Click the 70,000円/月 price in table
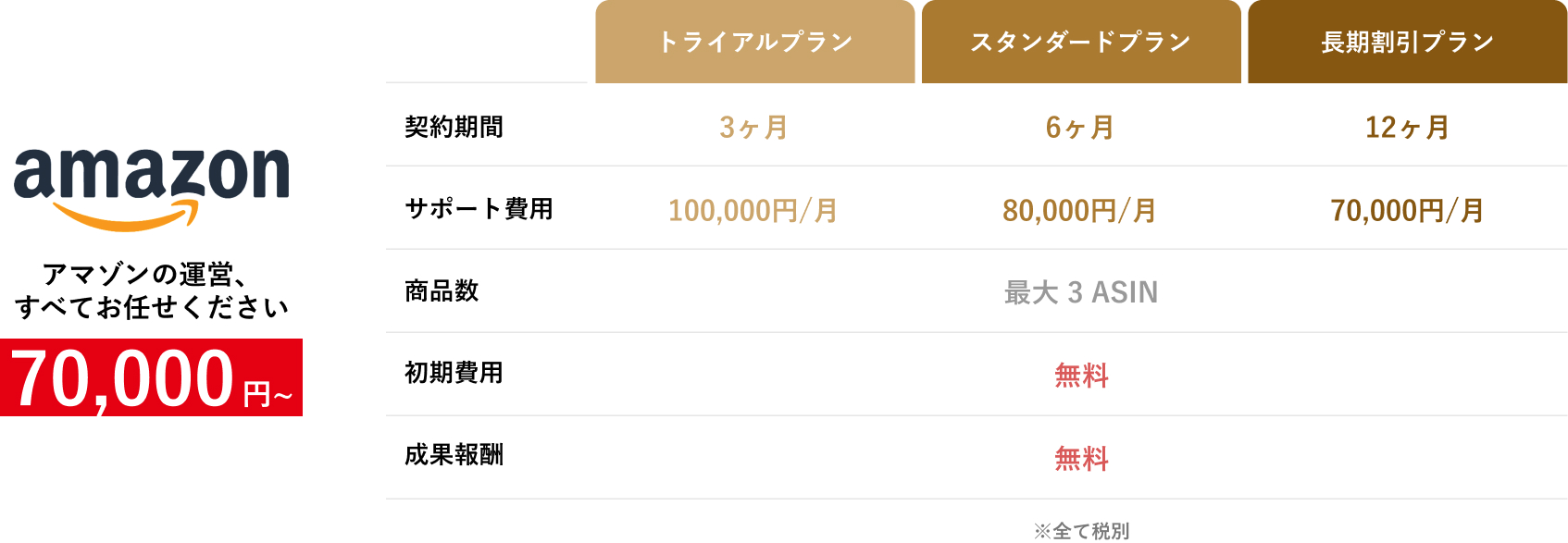Viewport: 1568px width, 543px height. pos(1407,211)
